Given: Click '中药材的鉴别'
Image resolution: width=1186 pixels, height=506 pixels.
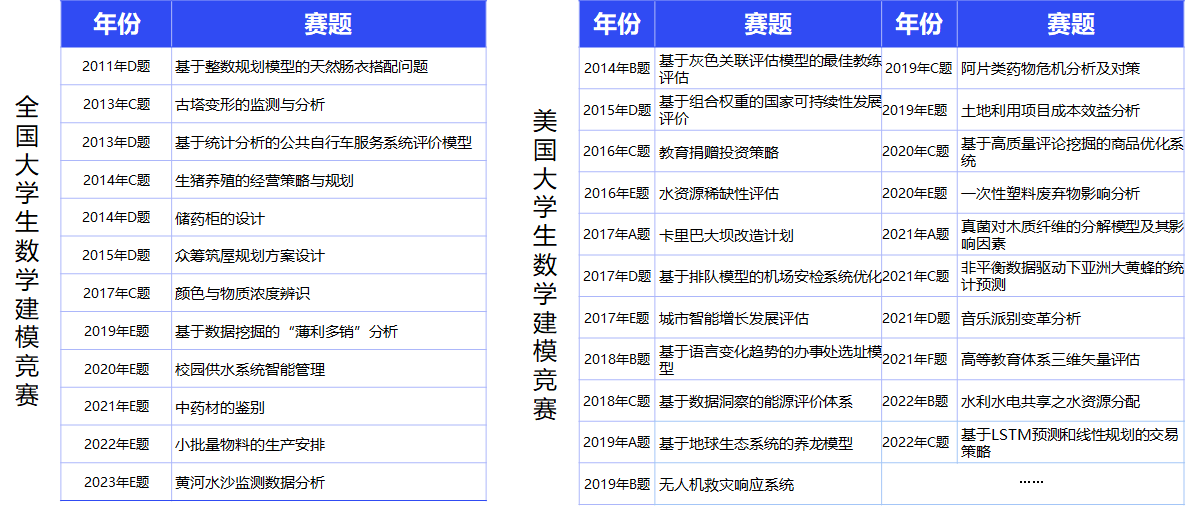Looking at the screenshot, I should pyautogui.click(x=219, y=408).
